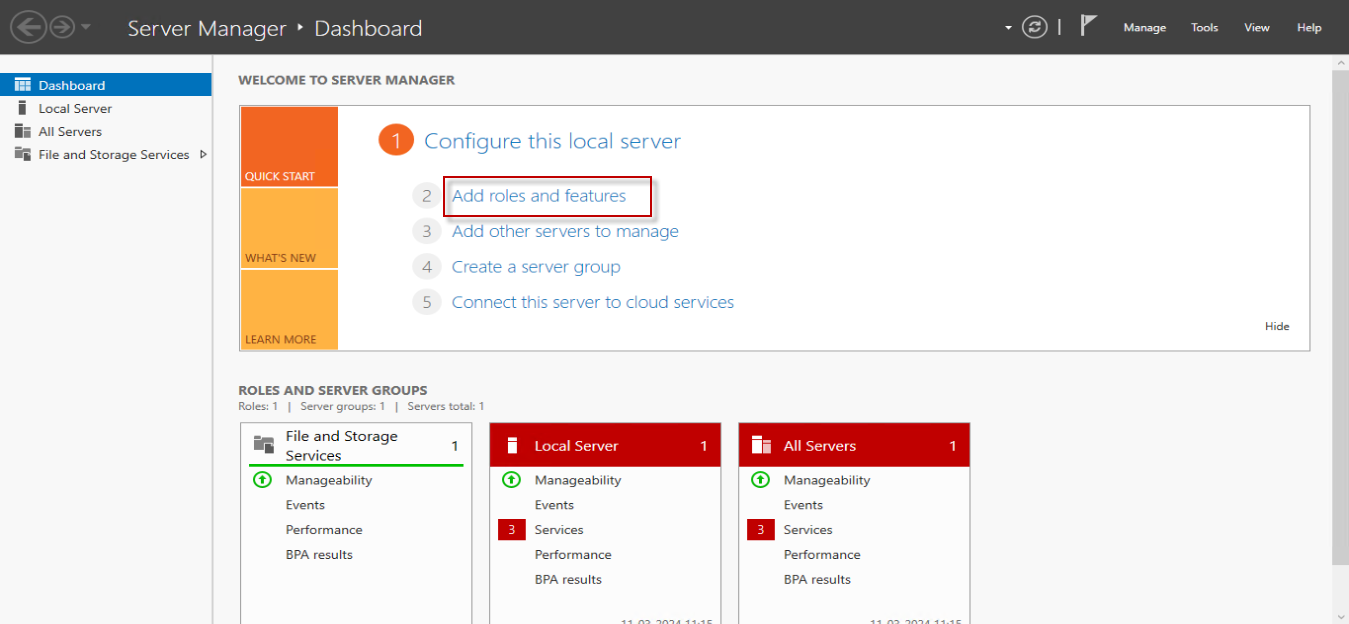The height and width of the screenshot is (624, 1349).
Task: Click Configure this local server link
Action: [552, 141]
